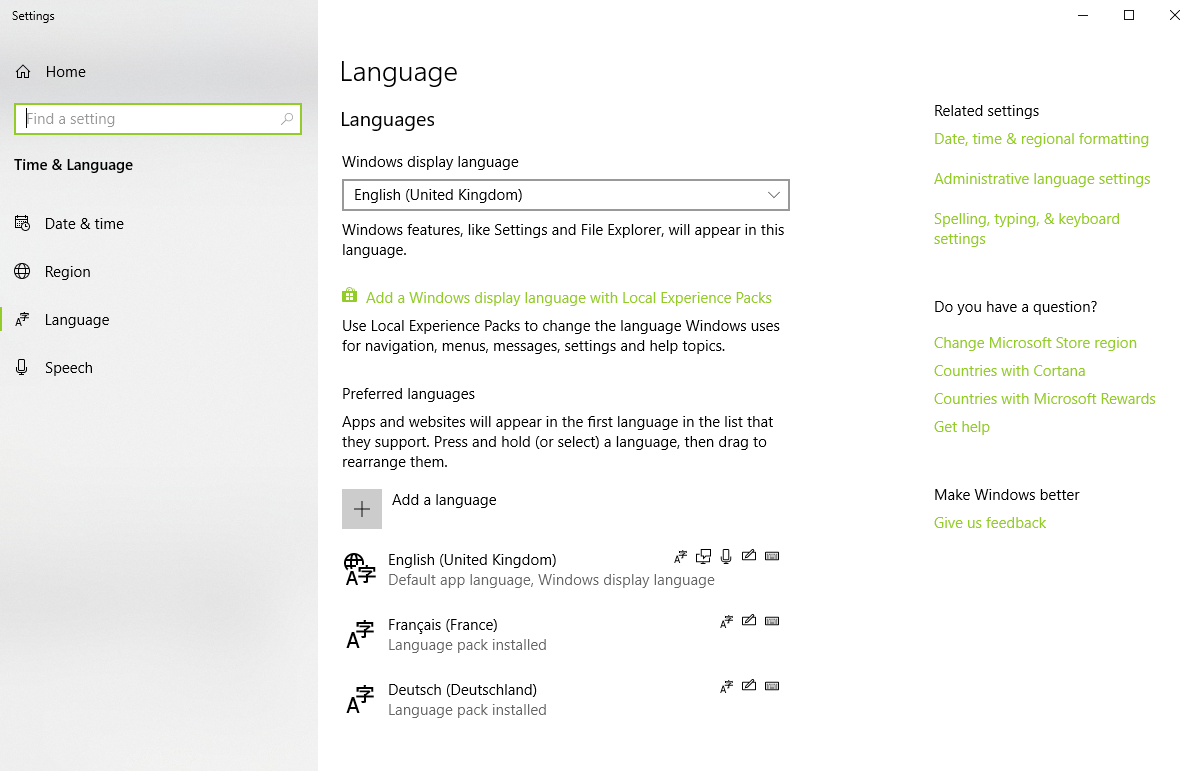Viewport: 1187px width, 771px height.
Task: Select the English (United Kingdom) preferred language entry
Action: click(565, 570)
